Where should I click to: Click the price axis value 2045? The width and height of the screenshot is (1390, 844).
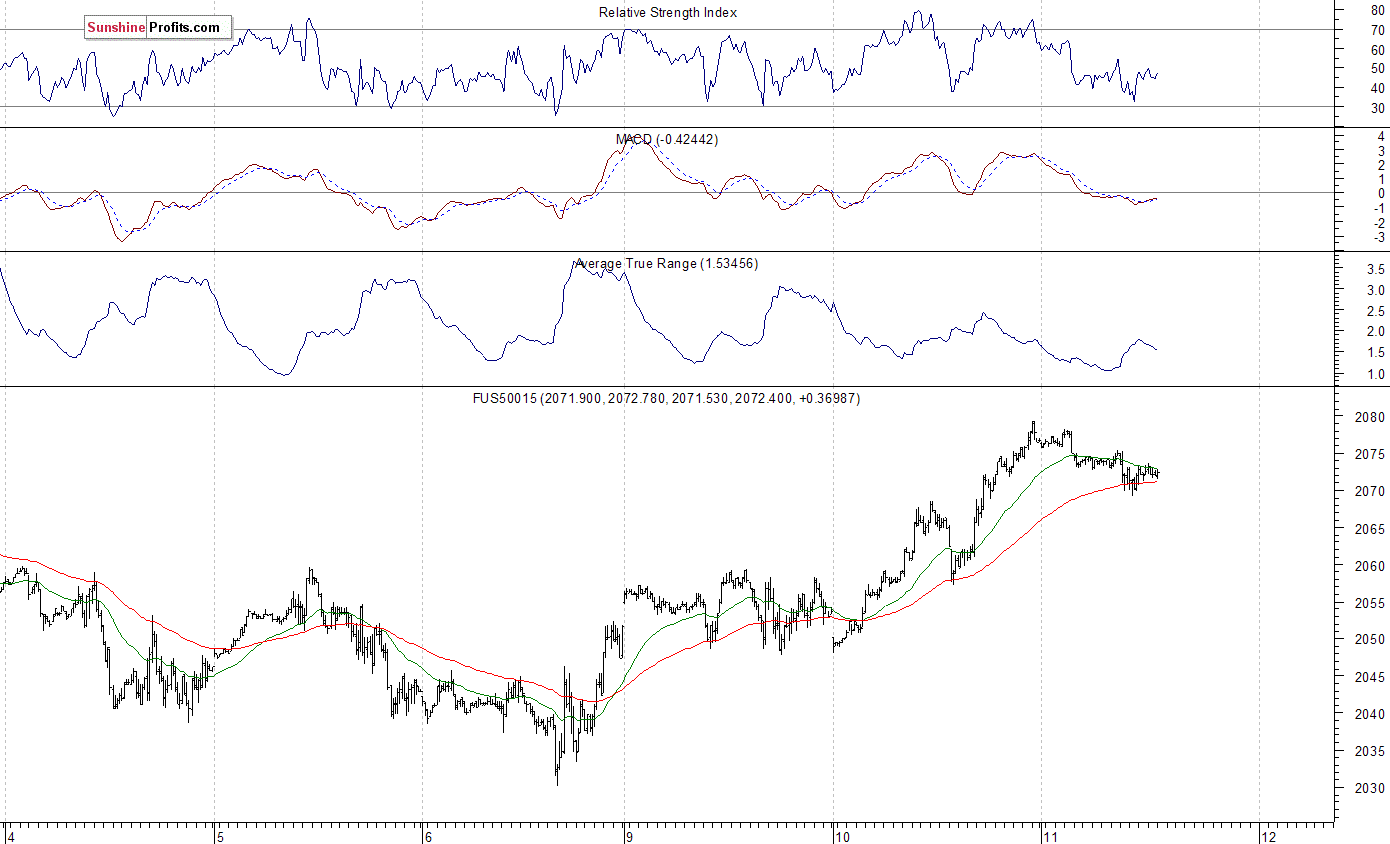pyautogui.click(x=1371, y=677)
